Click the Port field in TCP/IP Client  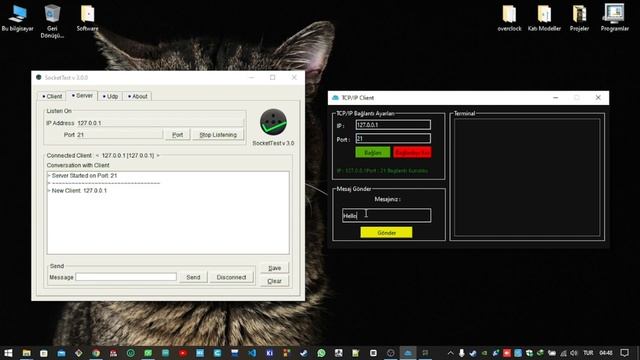coord(393,139)
